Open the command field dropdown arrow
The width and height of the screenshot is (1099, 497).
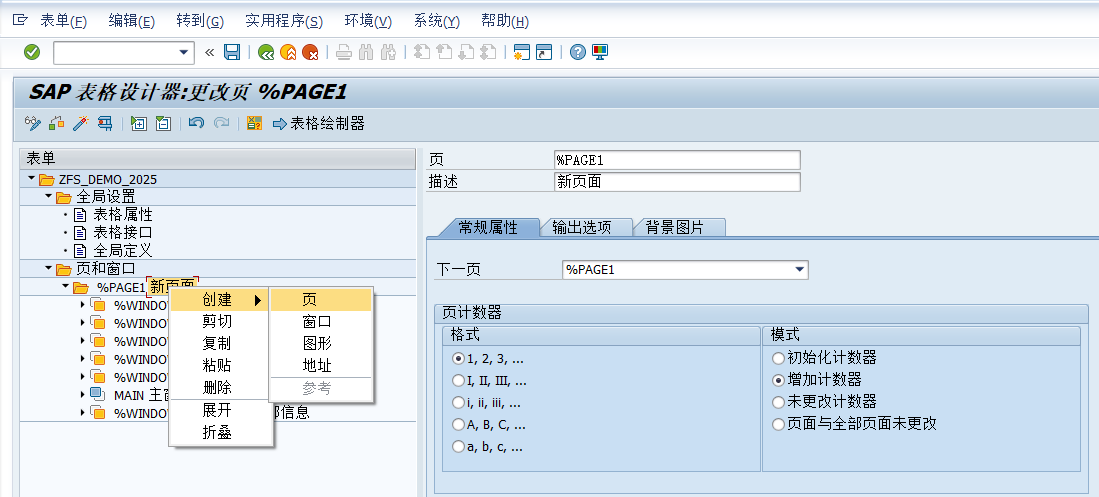pos(184,53)
